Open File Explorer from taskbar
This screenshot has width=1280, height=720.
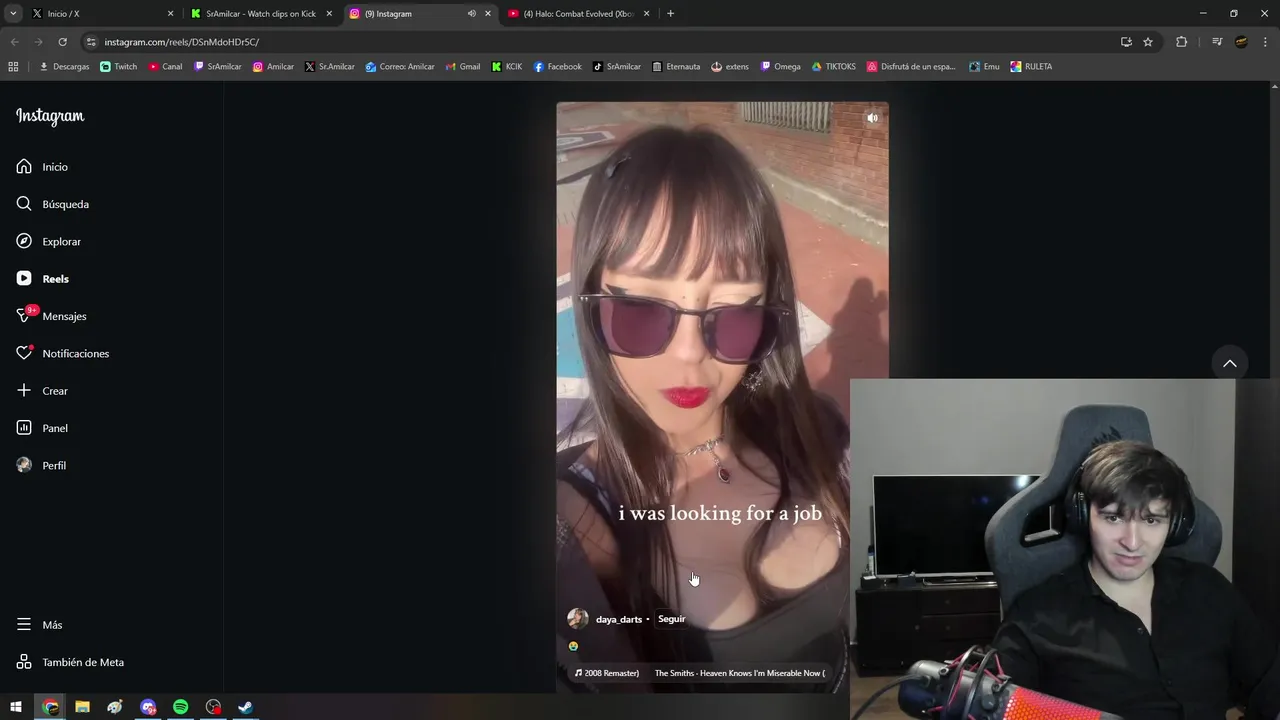click(83, 707)
